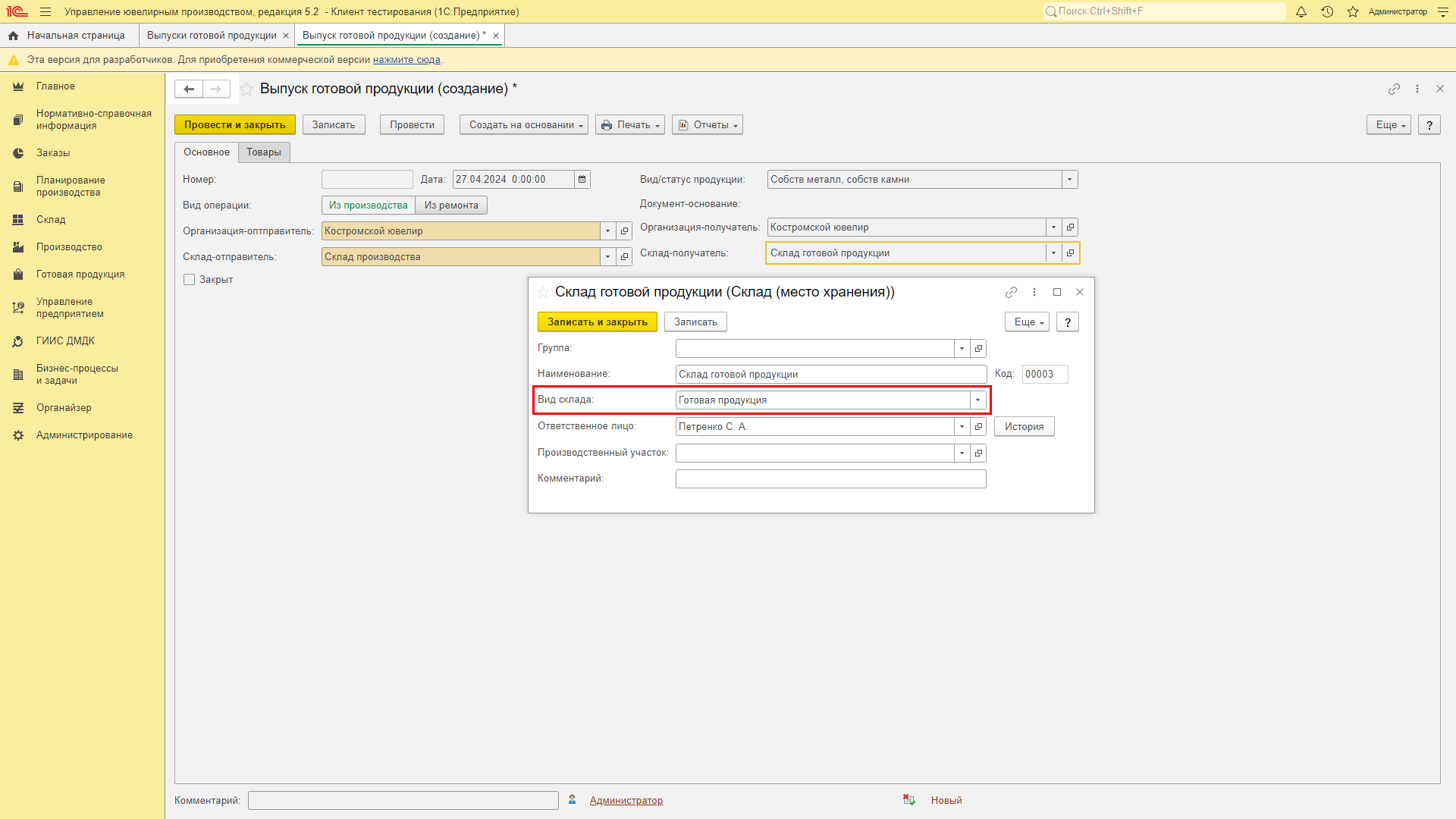Image resolution: width=1456 pixels, height=819 pixels.
Task: Expand Производственный участок dropdown arrow
Action: click(x=962, y=453)
